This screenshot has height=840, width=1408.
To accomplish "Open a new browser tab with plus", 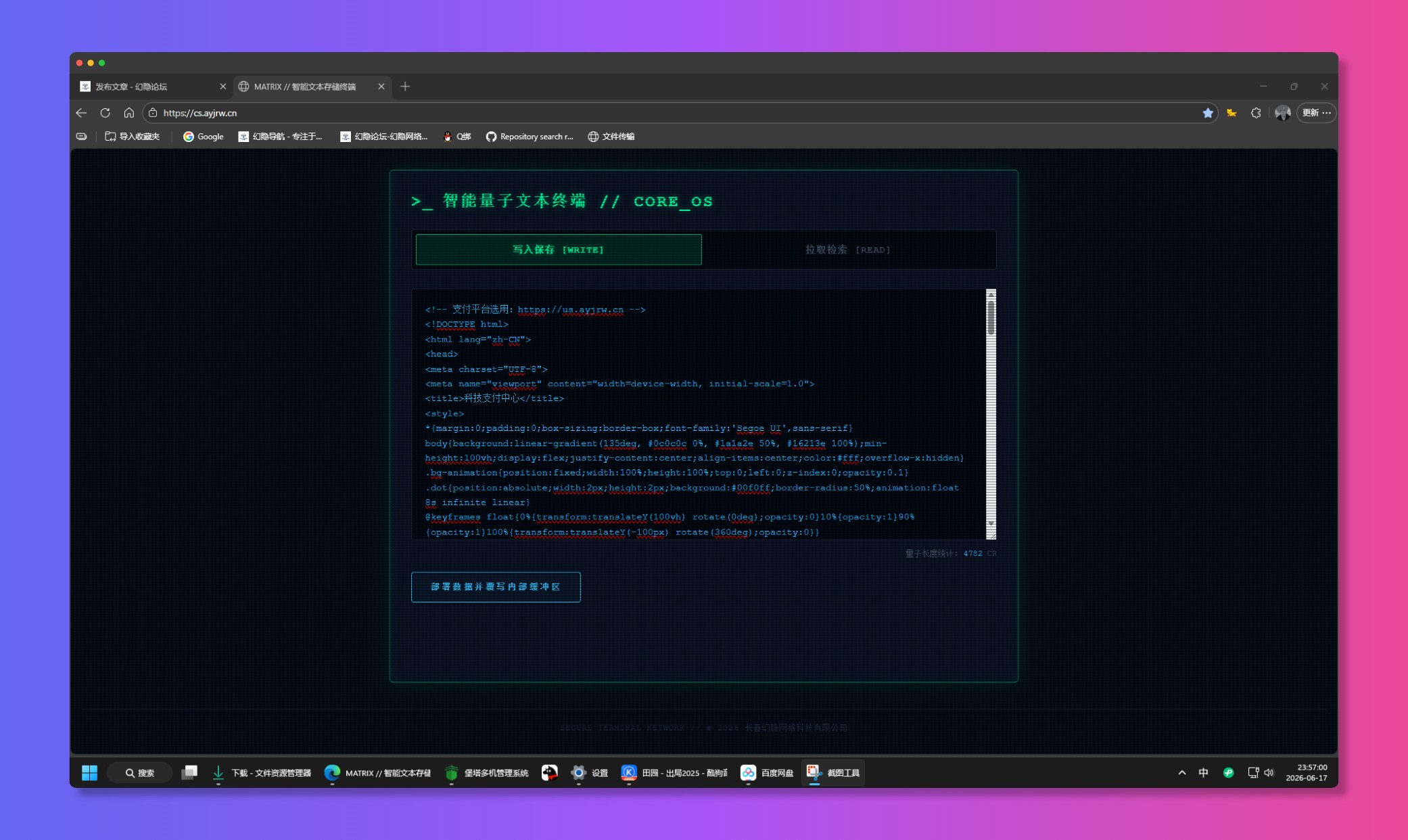I will [405, 87].
